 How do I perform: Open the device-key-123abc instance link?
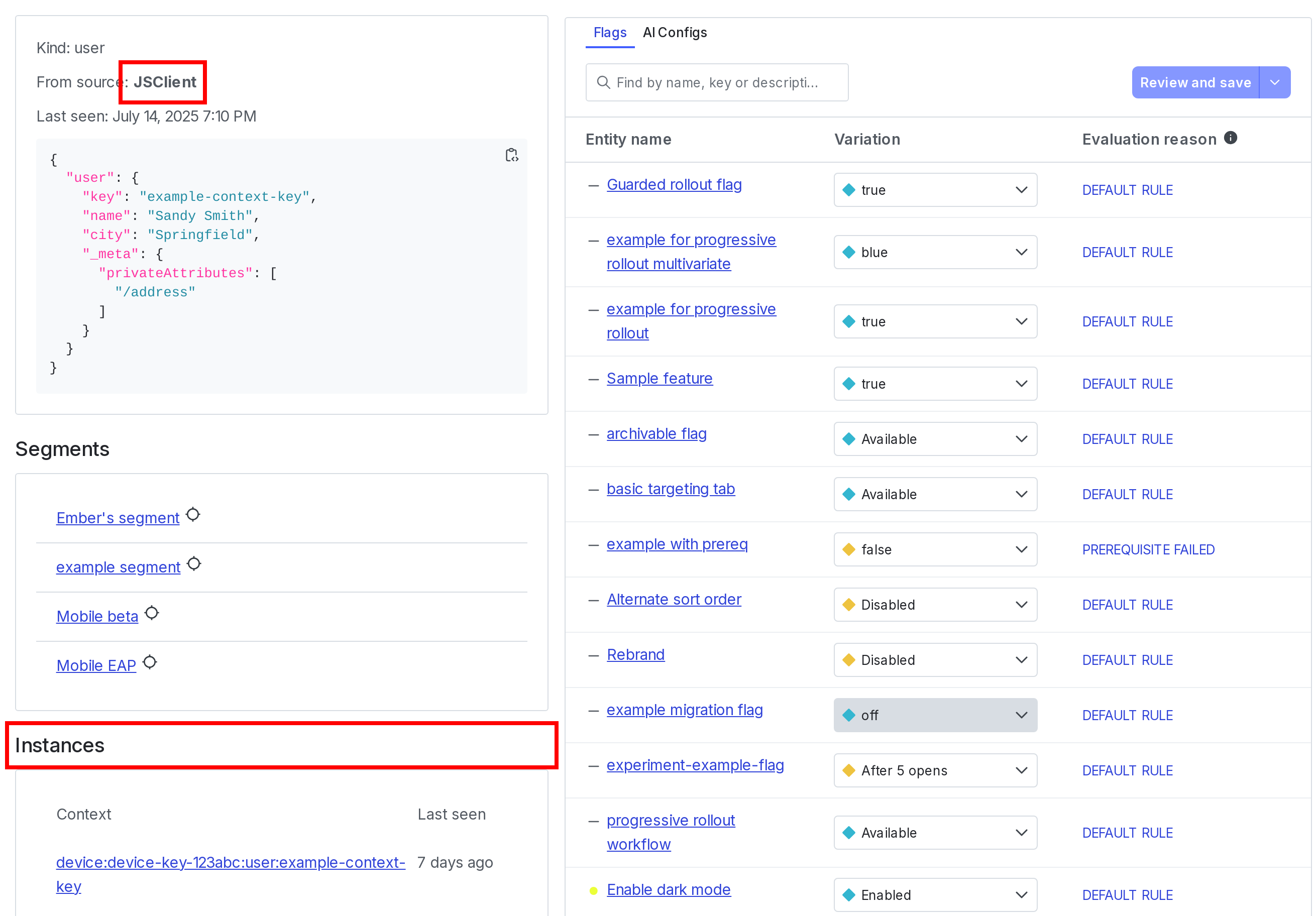[x=231, y=874]
